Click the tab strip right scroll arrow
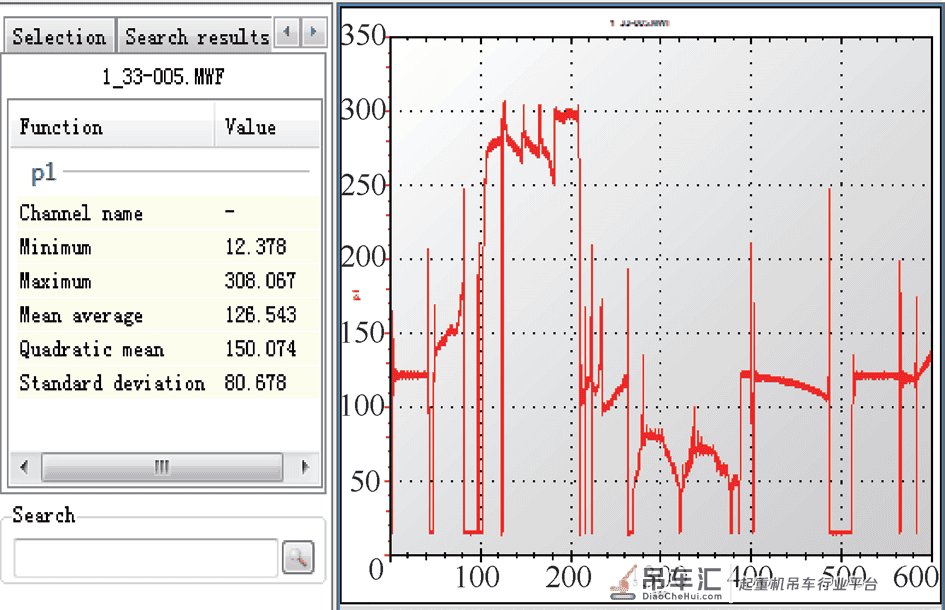Screen dimensions: 945x610 (313, 31)
